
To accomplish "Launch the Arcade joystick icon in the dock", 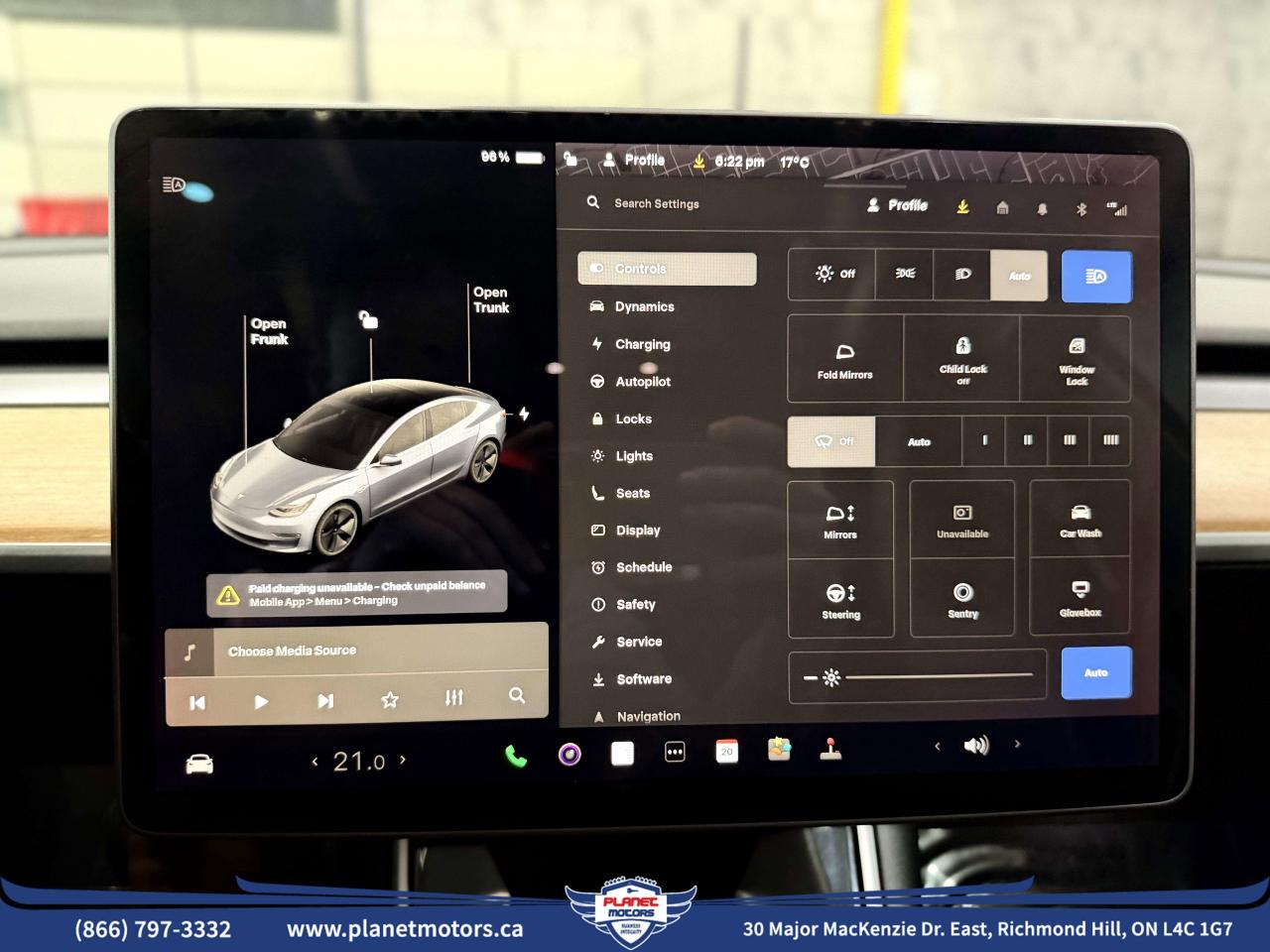I will [x=831, y=751].
